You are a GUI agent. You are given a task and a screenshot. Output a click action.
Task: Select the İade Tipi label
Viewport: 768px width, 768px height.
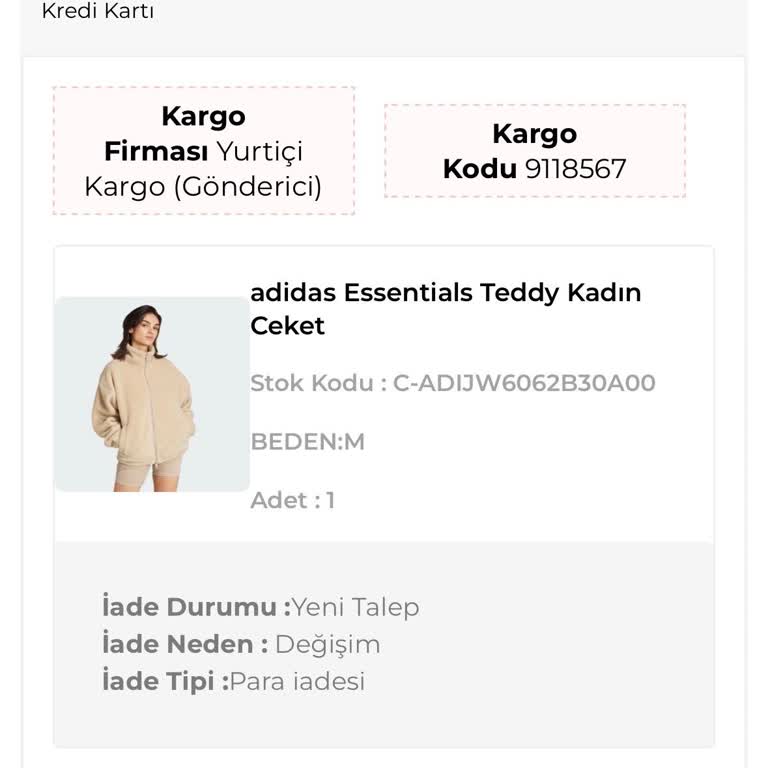pyautogui.click(x=165, y=682)
